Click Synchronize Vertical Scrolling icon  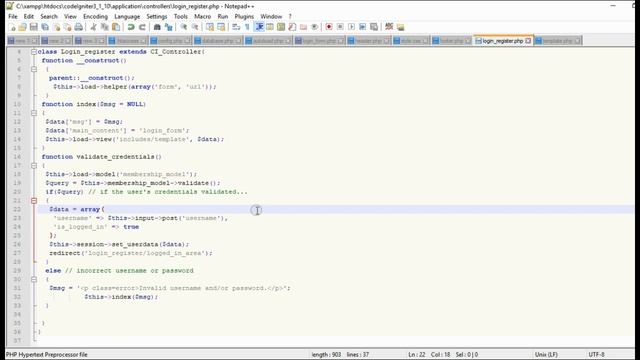[x=210, y=27]
